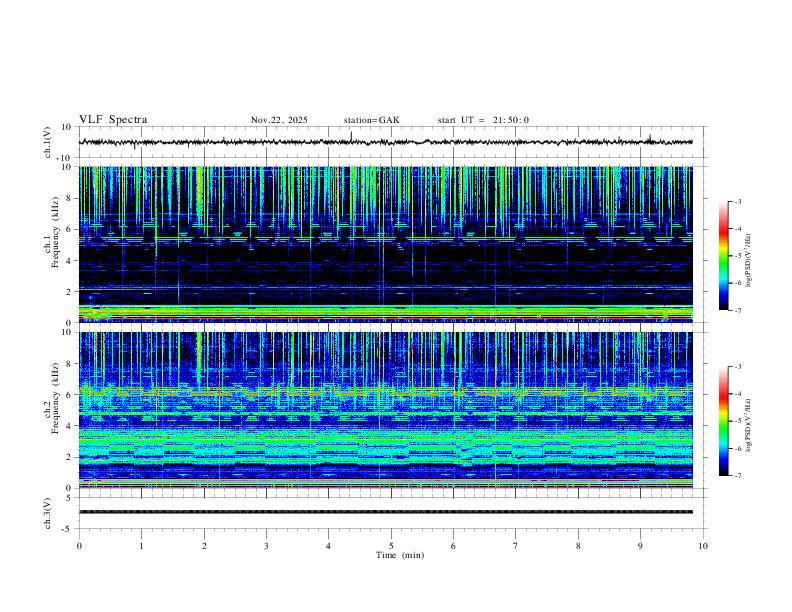Click the '2' tick on time axis

204,546
